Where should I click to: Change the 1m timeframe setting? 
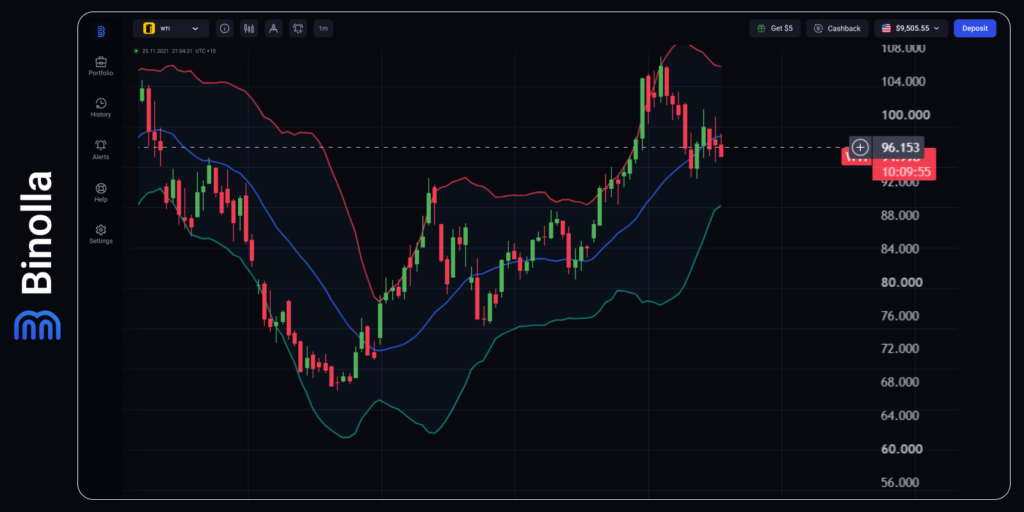[323, 29]
